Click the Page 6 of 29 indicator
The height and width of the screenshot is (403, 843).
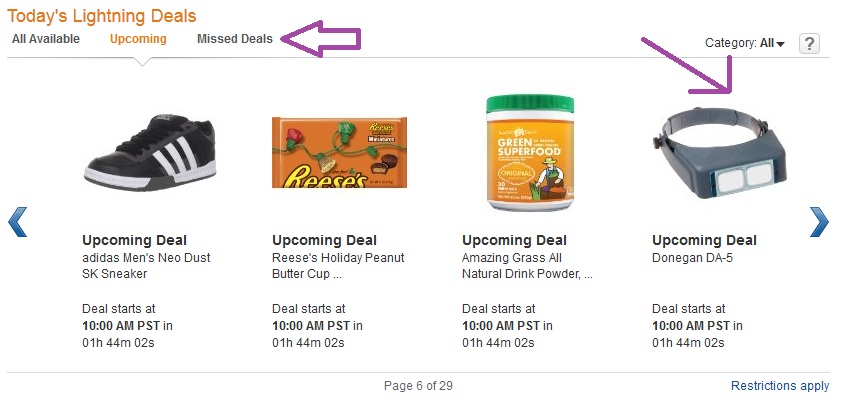click(x=419, y=386)
